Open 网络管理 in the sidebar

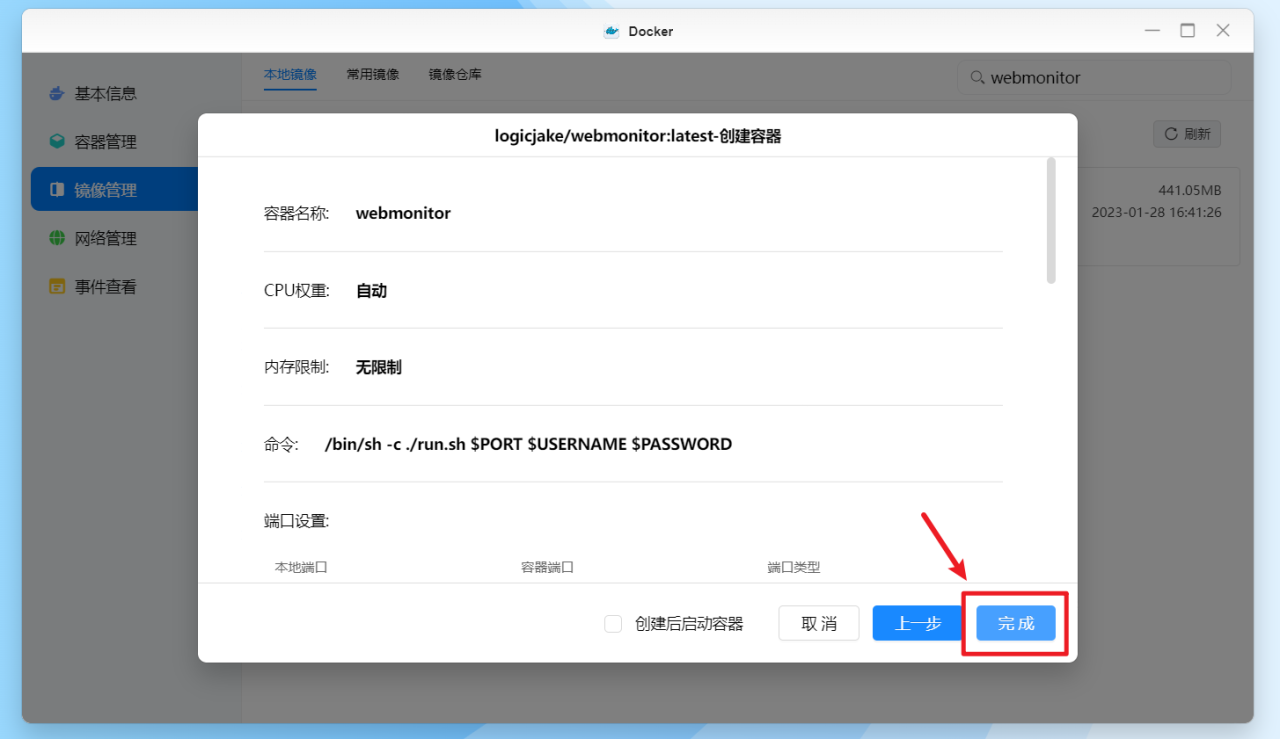[x=57, y=237]
